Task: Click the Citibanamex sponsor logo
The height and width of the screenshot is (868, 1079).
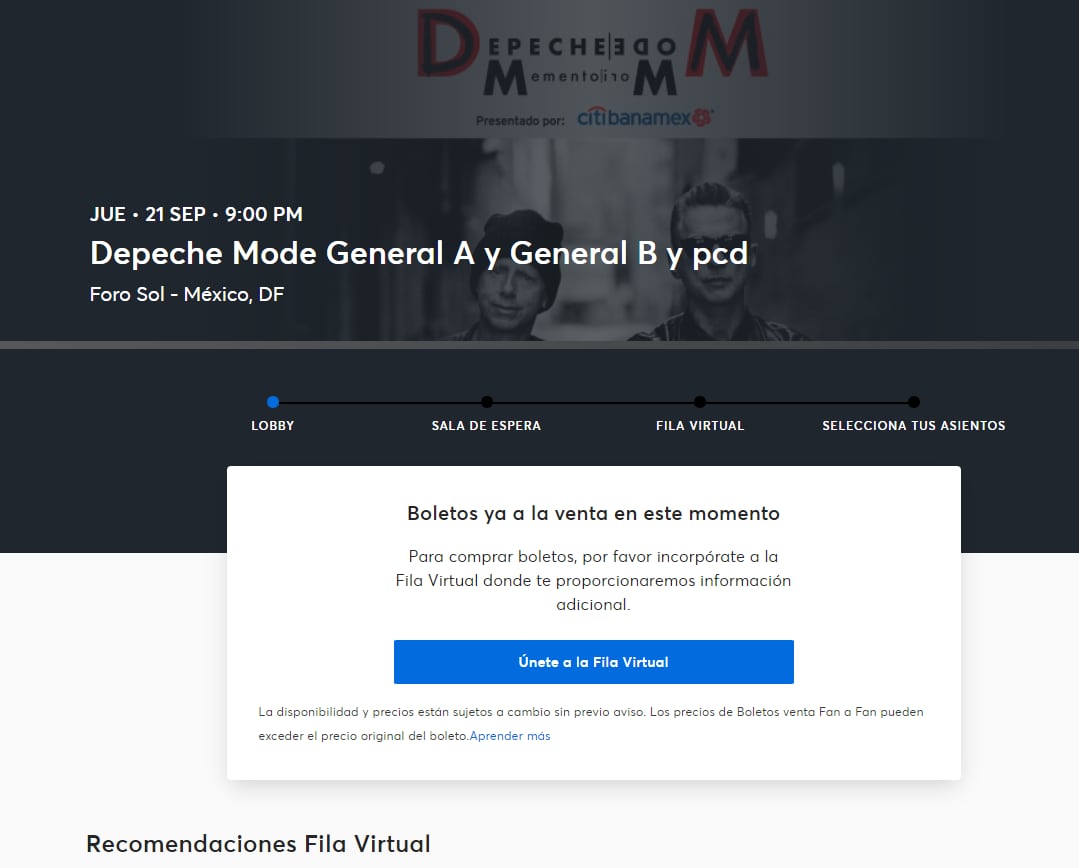Action: (645, 118)
